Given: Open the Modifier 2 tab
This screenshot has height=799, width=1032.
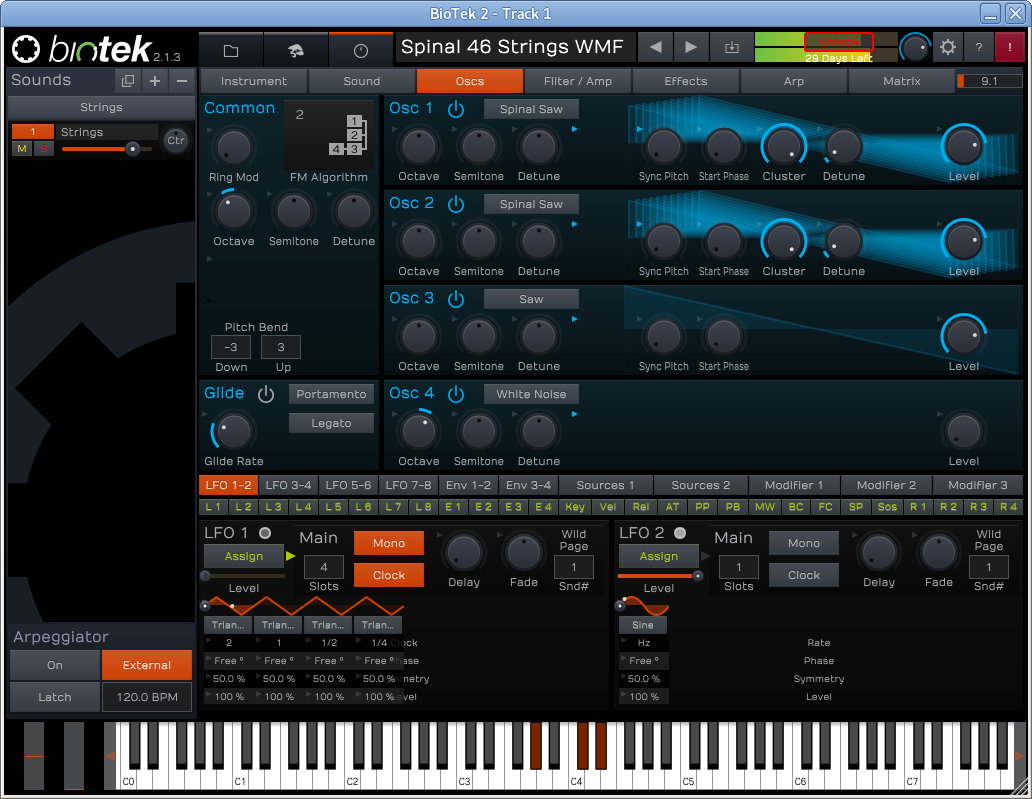Looking at the screenshot, I should tap(886, 485).
